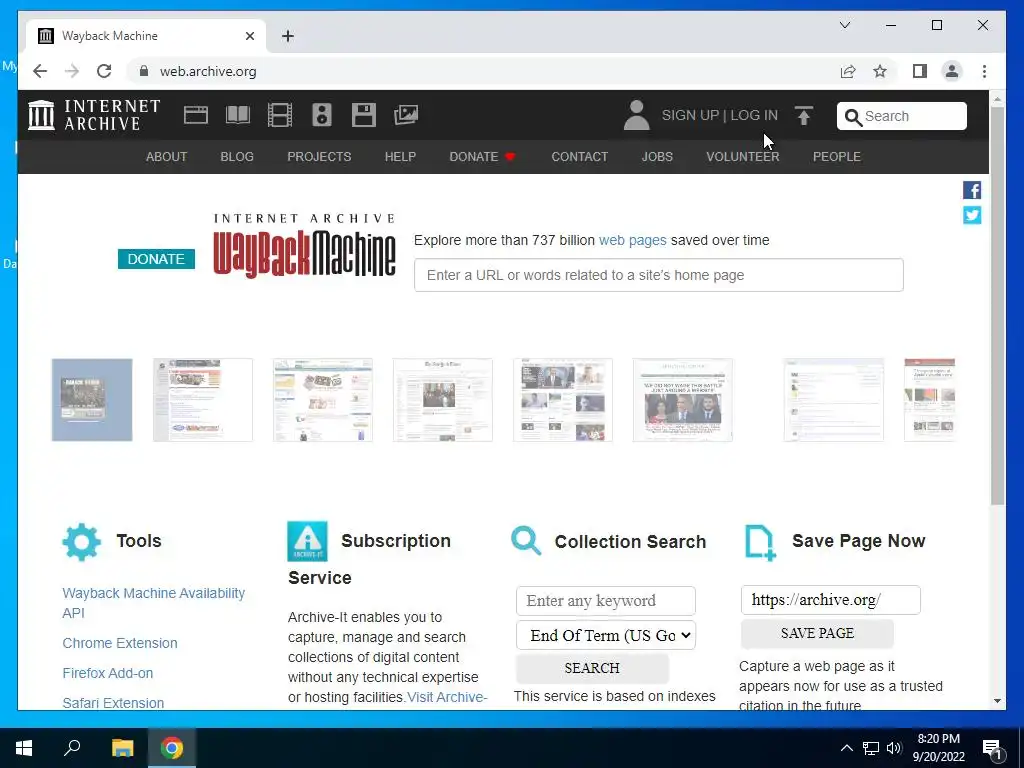Image resolution: width=1024 pixels, height=768 pixels.
Task: Open the Firefox Add-on link
Action: point(108,673)
